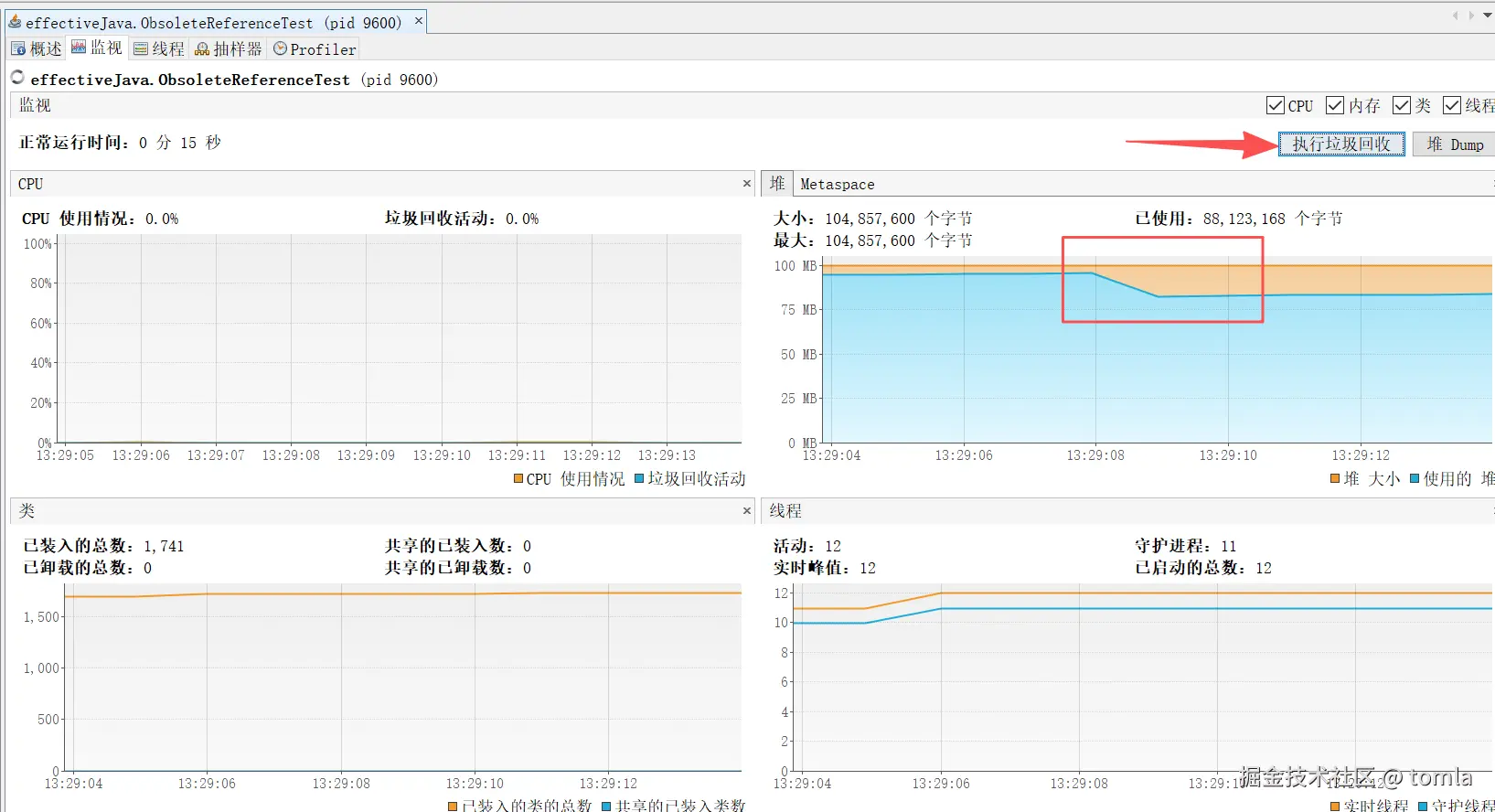Click the CPU panel title
The width and height of the screenshot is (1495, 812).
[30, 184]
